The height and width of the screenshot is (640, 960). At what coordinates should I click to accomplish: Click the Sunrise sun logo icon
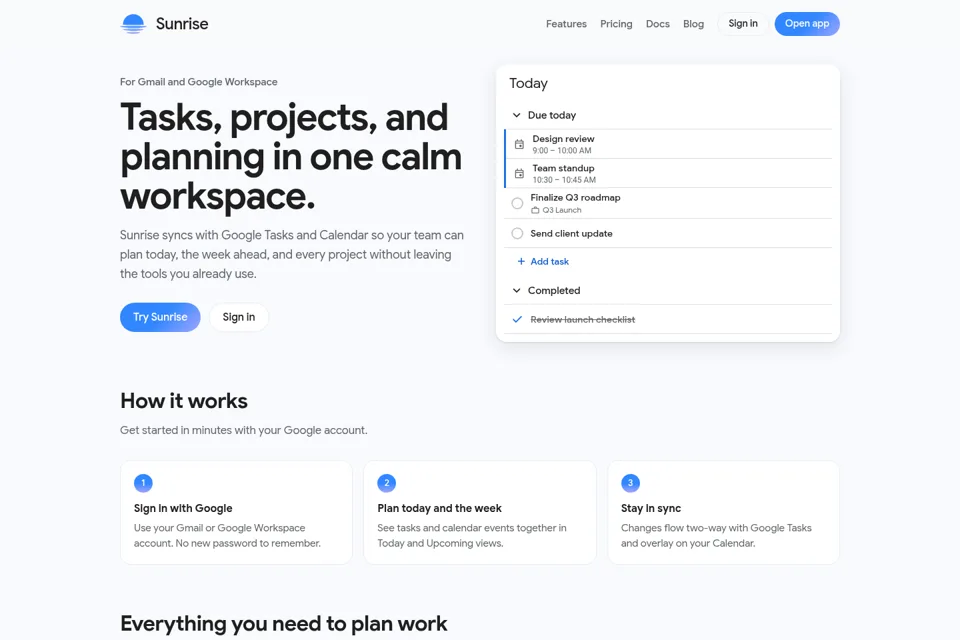(x=133, y=24)
